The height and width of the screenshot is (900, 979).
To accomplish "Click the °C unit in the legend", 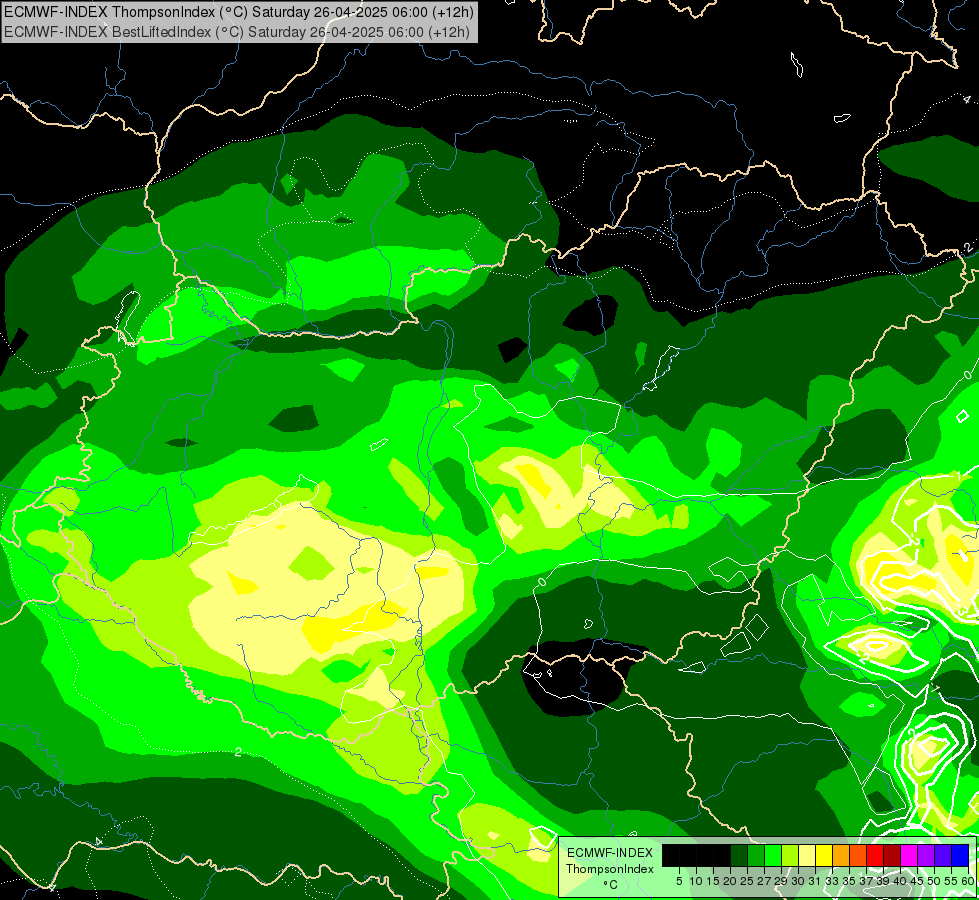I will [x=611, y=885].
